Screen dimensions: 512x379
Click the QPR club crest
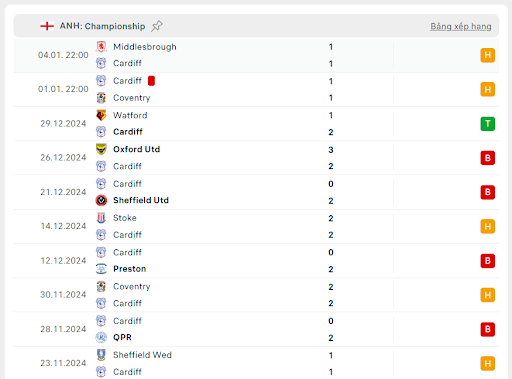click(101, 338)
